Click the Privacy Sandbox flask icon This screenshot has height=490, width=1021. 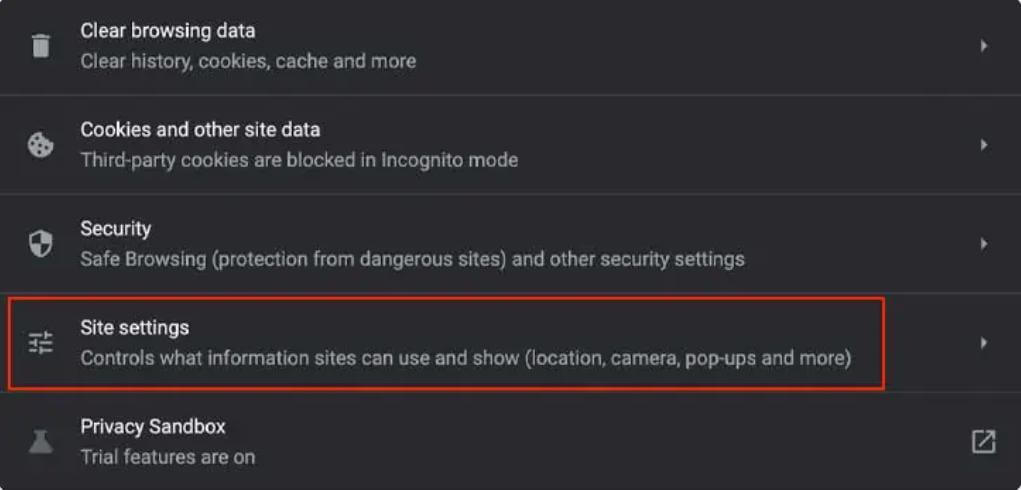(x=41, y=441)
